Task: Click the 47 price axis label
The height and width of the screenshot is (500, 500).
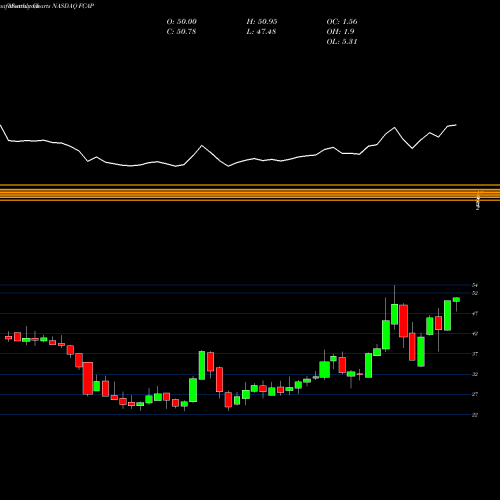Action: pyautogui.click(x=475, y=314)
